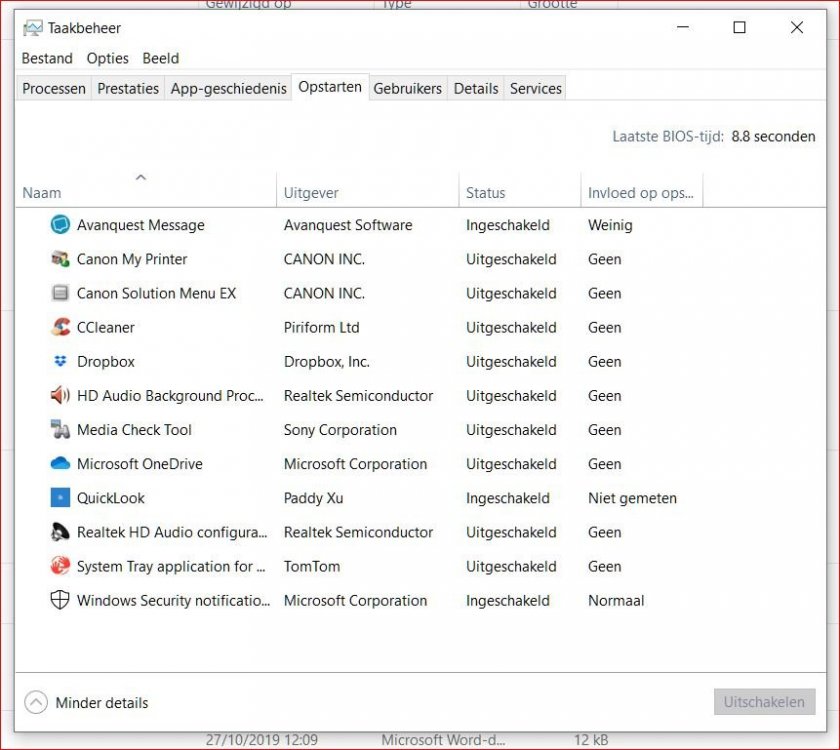840x750 pixels.
Task: Select the QuickLook app icon
Action: click(60, 498)
